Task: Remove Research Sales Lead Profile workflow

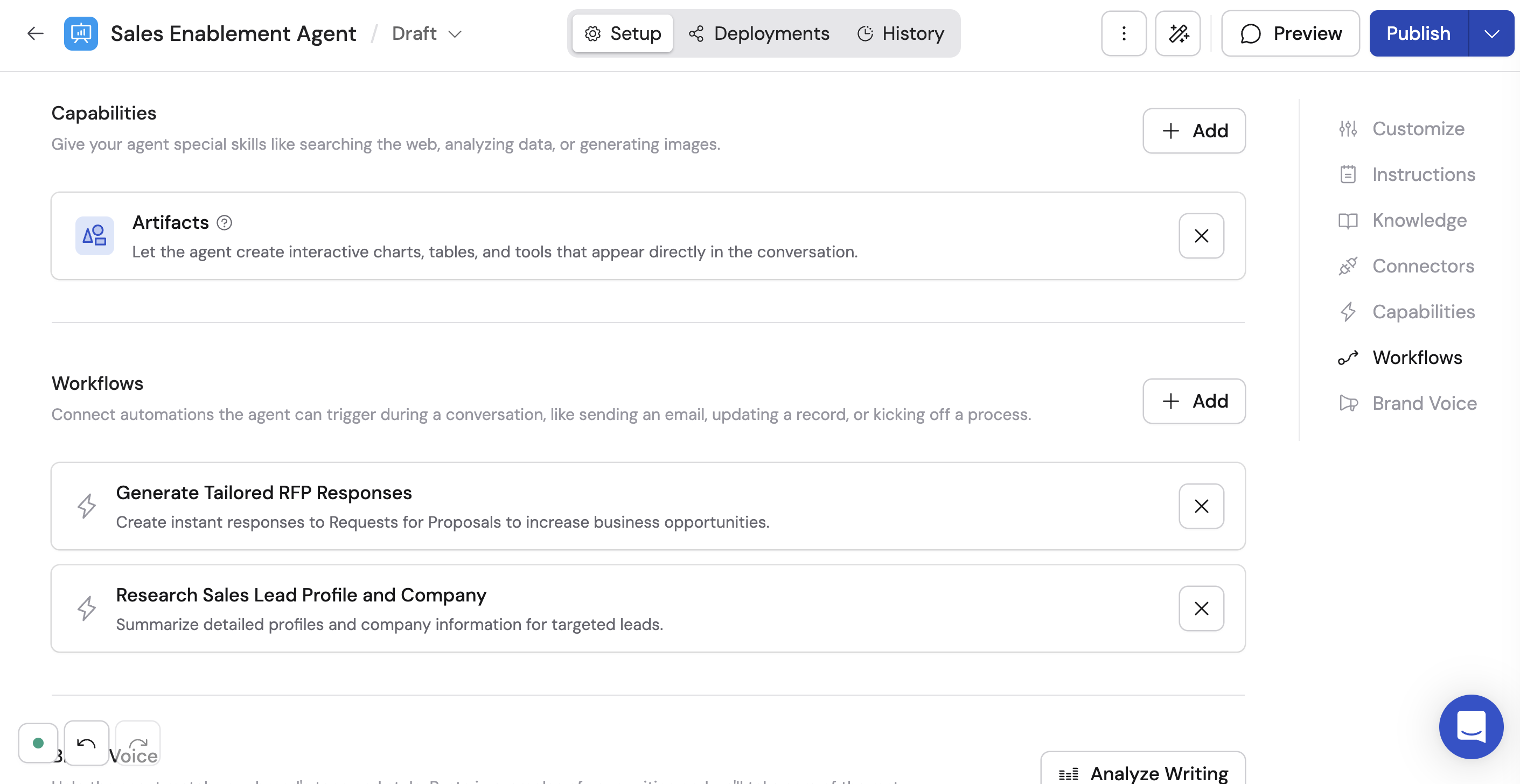Action: coord(1201,608)
